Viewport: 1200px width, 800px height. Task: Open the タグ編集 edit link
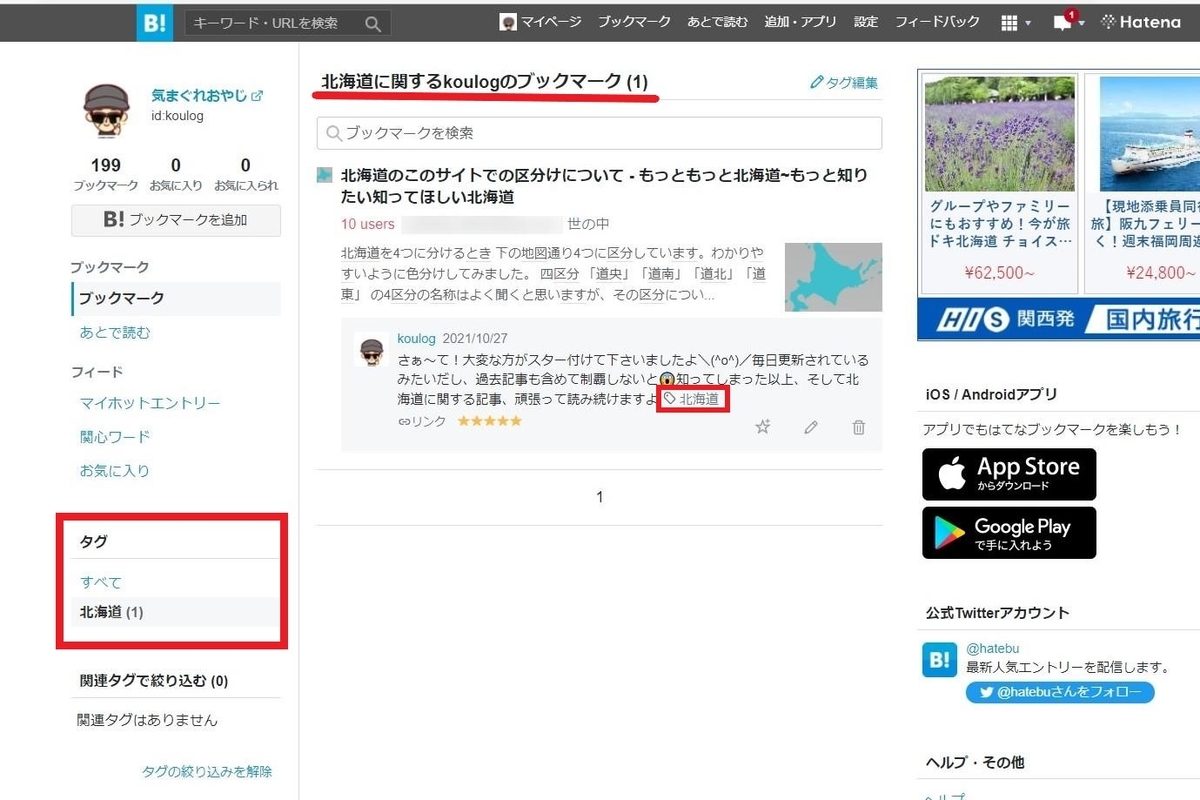845,83
